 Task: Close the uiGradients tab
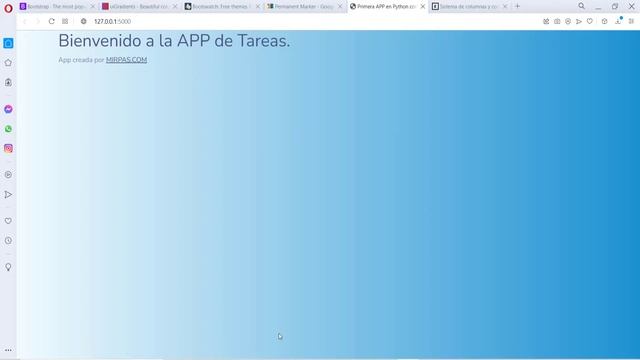coord(175,7)
